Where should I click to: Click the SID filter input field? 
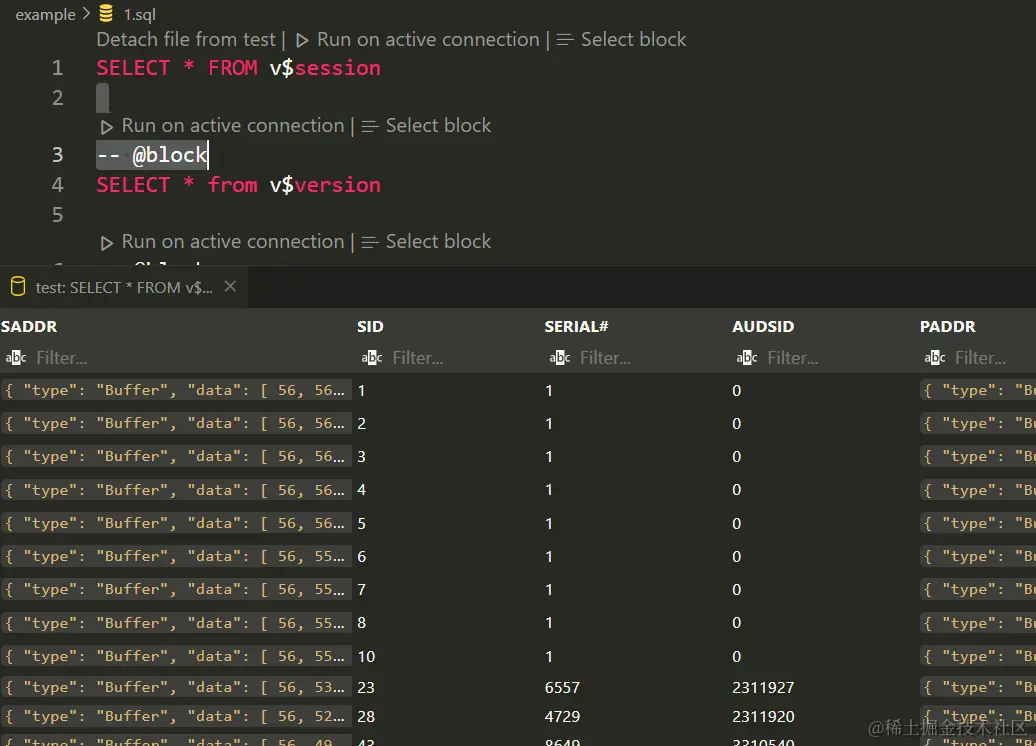462,357
